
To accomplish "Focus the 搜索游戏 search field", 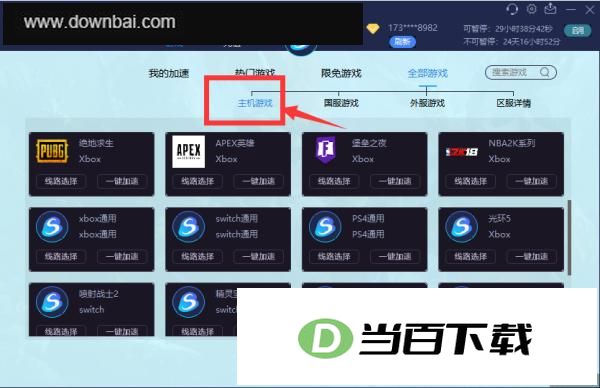I will 521,72.
